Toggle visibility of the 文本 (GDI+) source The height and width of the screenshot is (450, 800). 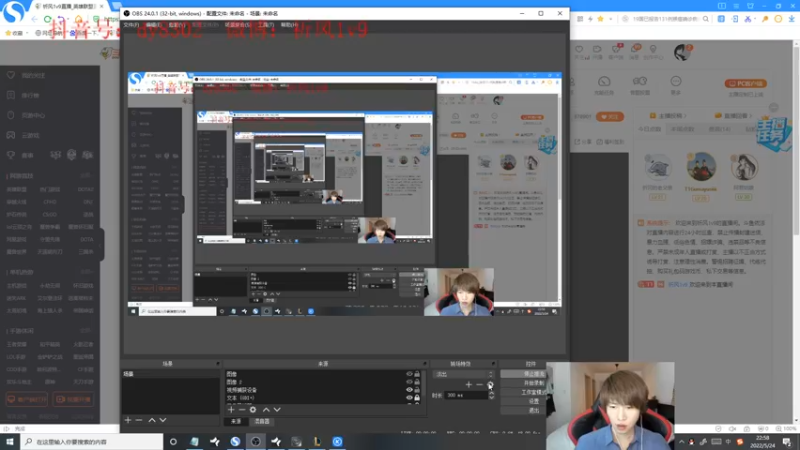point(409,397)
